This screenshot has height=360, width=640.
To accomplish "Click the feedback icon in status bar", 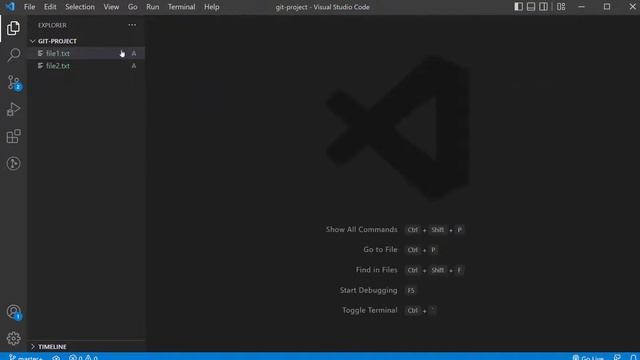I will [617, 358].
